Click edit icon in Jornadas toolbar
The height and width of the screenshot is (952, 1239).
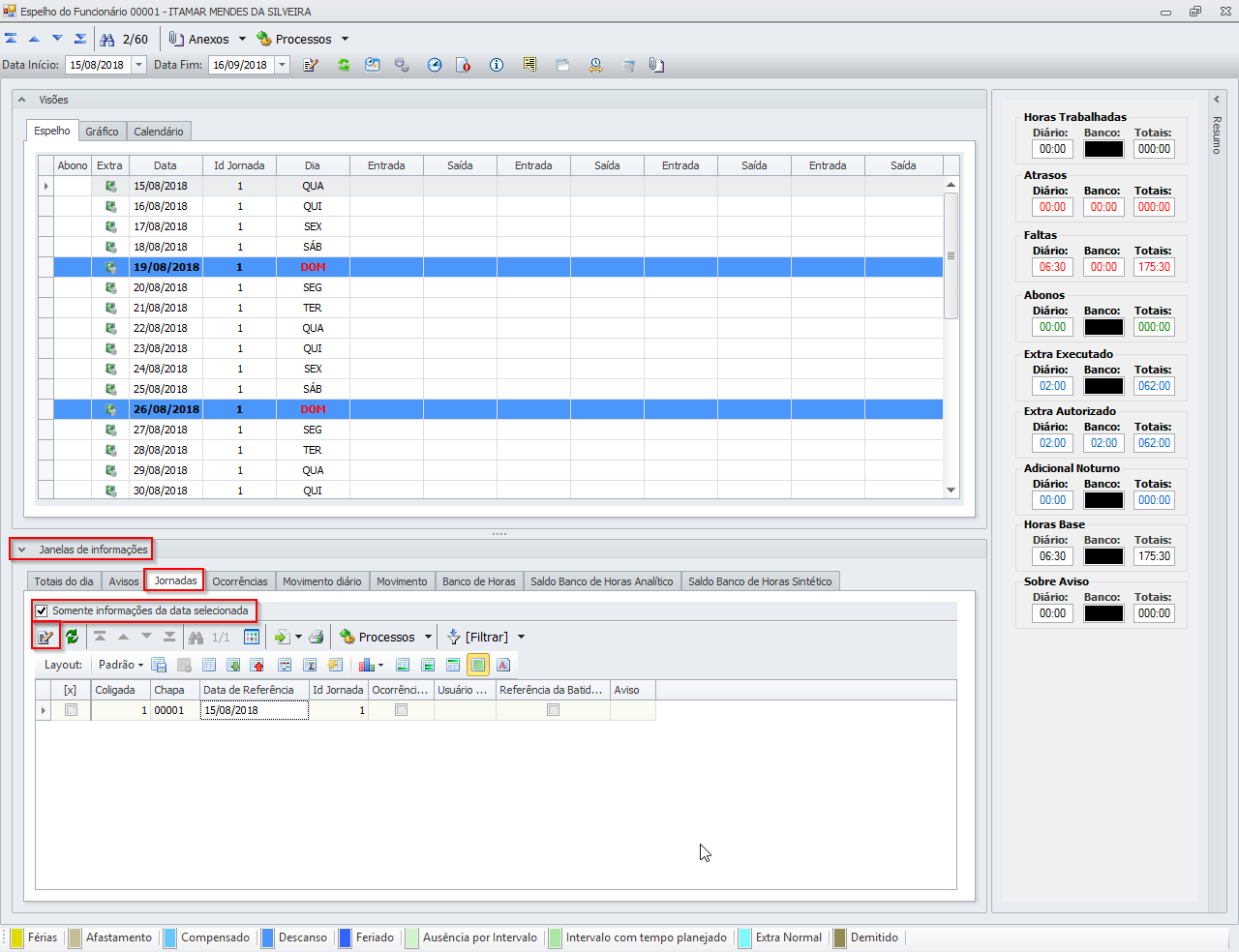(45, 637)
